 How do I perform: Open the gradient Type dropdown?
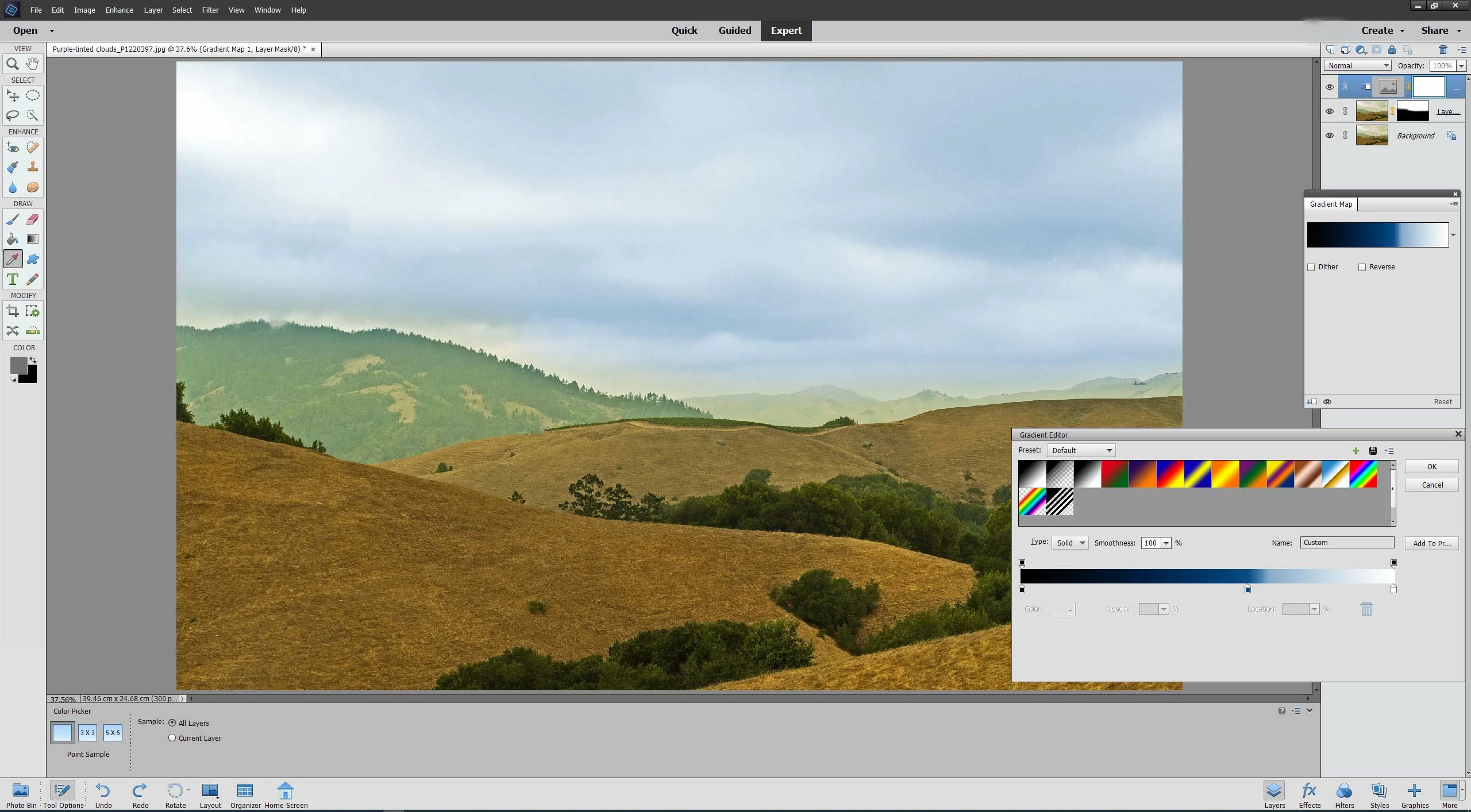point(1069,543)
